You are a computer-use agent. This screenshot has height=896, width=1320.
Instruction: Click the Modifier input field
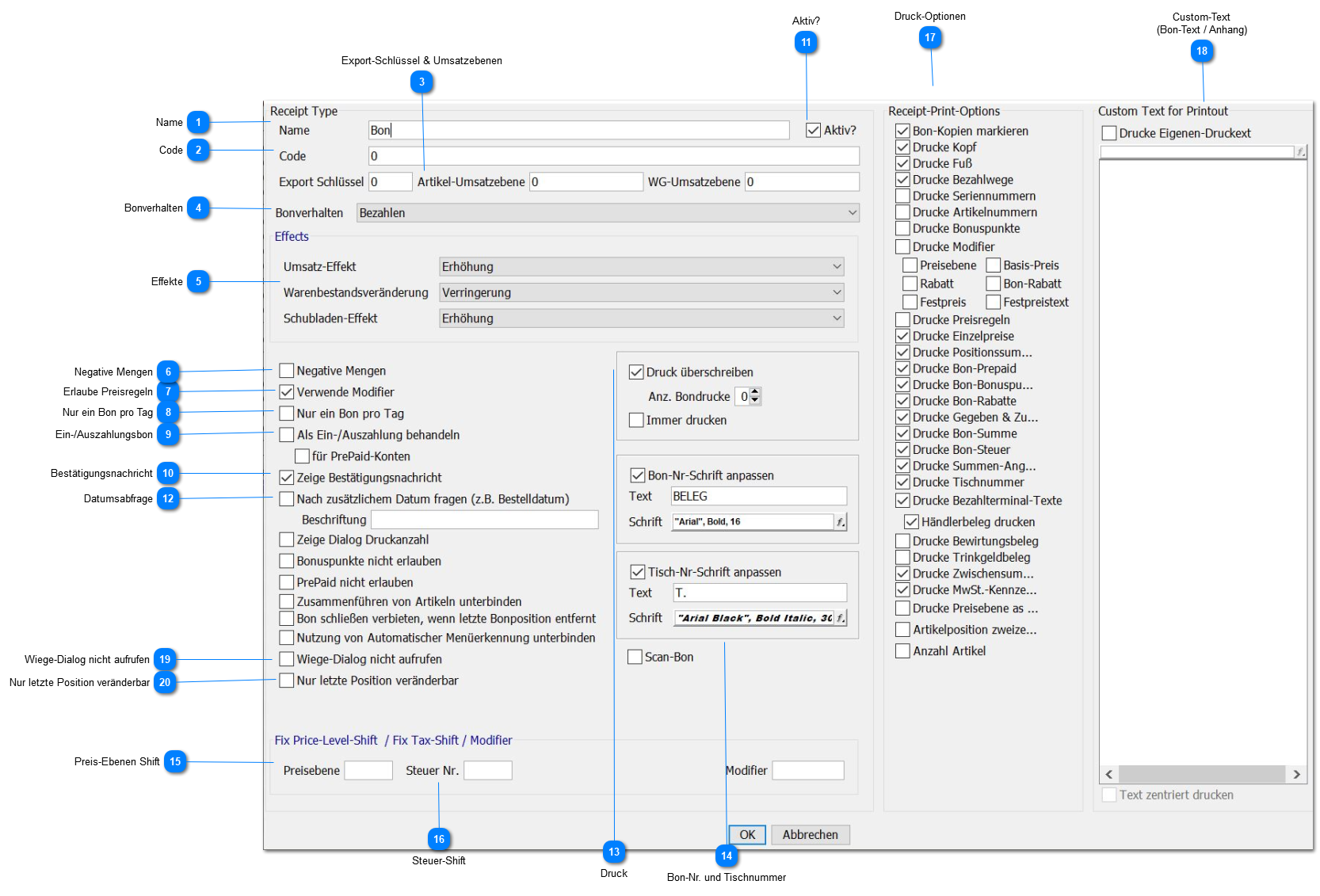[x=808, y=770]
